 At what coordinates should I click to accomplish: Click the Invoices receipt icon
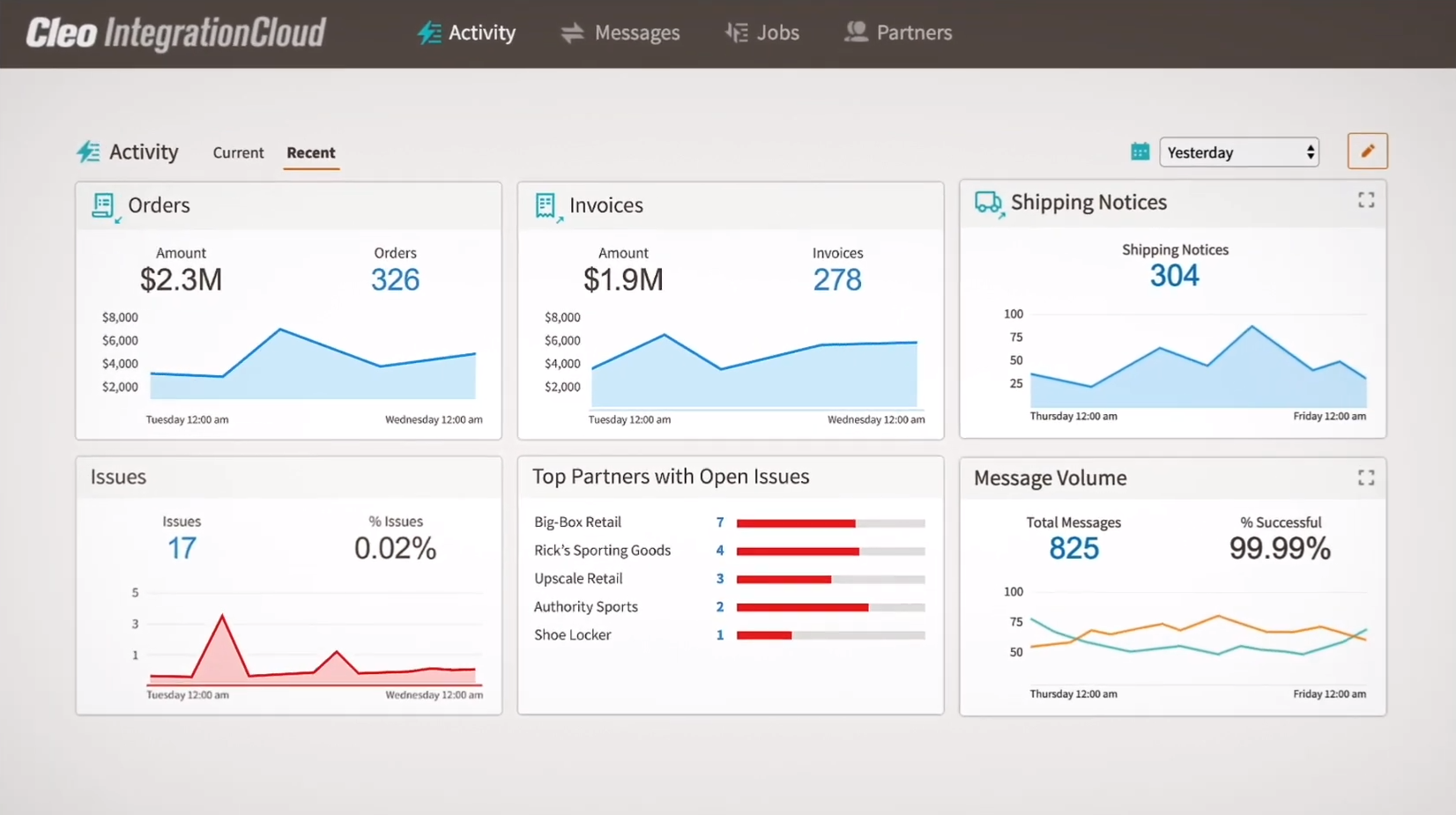tap(547, 207)
